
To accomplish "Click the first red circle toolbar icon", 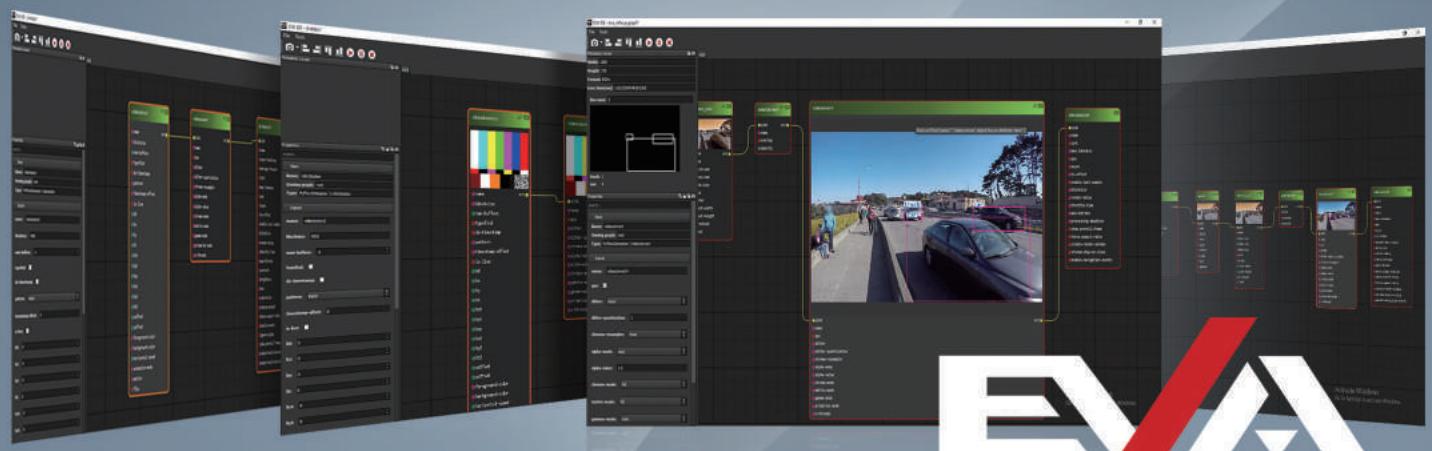I will point(649,43).
